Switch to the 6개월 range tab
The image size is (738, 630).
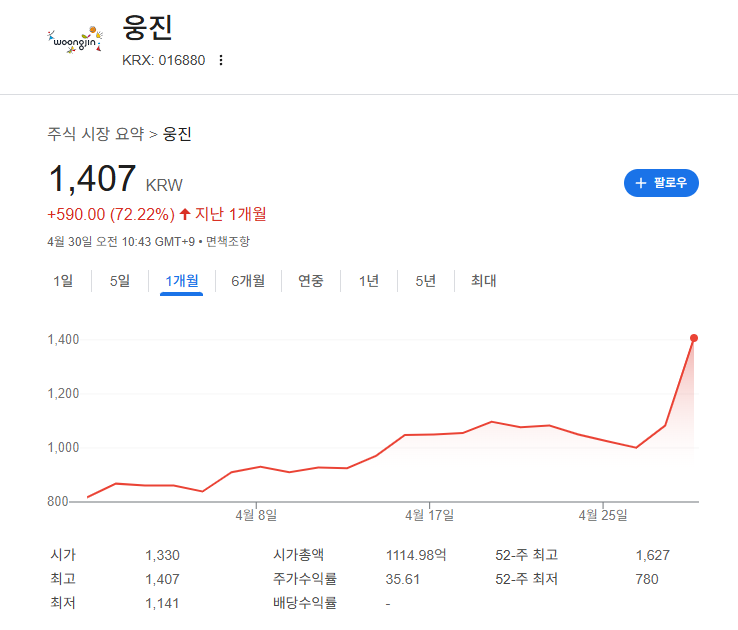(x=248, y=281)
